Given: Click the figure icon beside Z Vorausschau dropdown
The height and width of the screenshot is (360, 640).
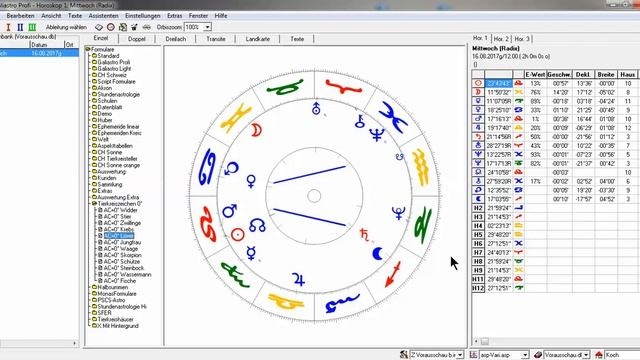Looking at the screenshot, I should point(404,355).
